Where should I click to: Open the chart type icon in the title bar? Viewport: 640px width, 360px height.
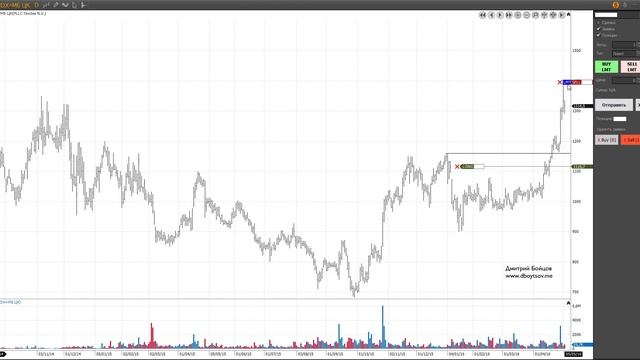46,5
